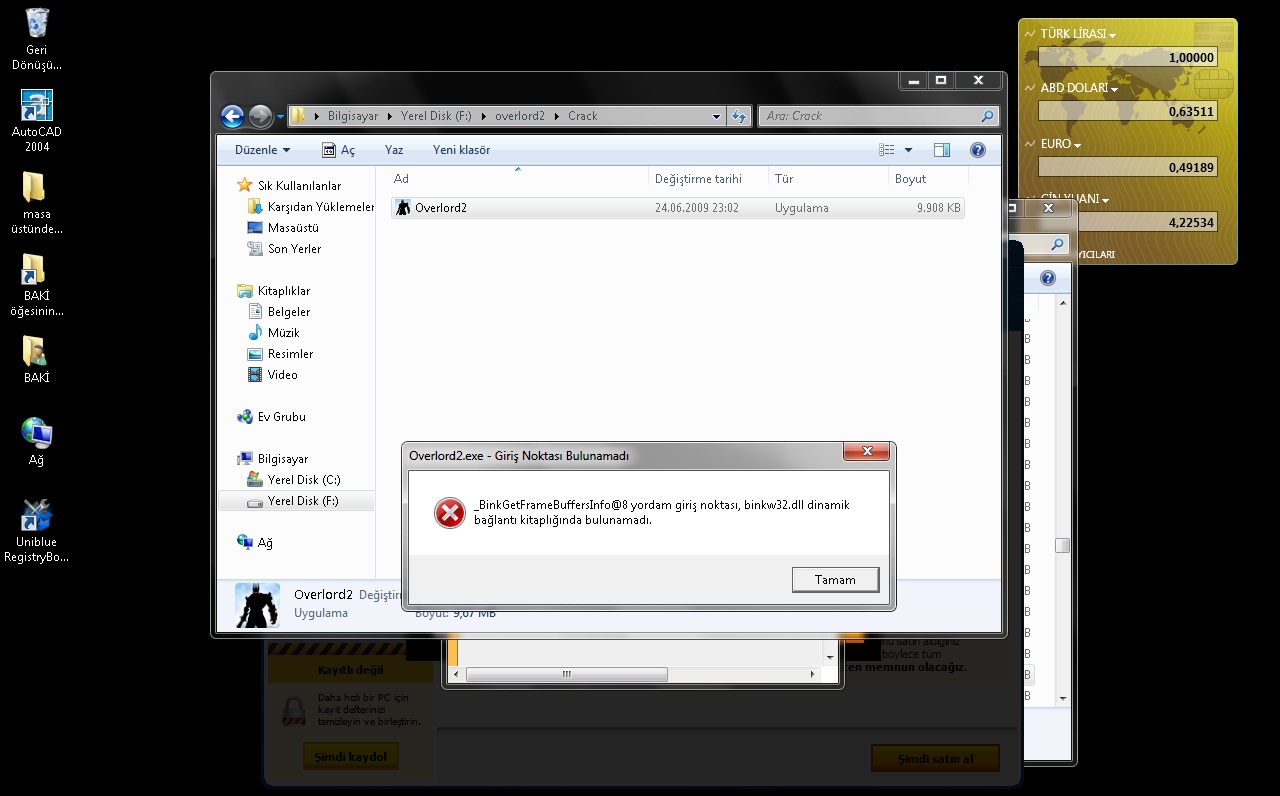
Task: Open help icon in background Explorer window
Action: [1048, 279]
